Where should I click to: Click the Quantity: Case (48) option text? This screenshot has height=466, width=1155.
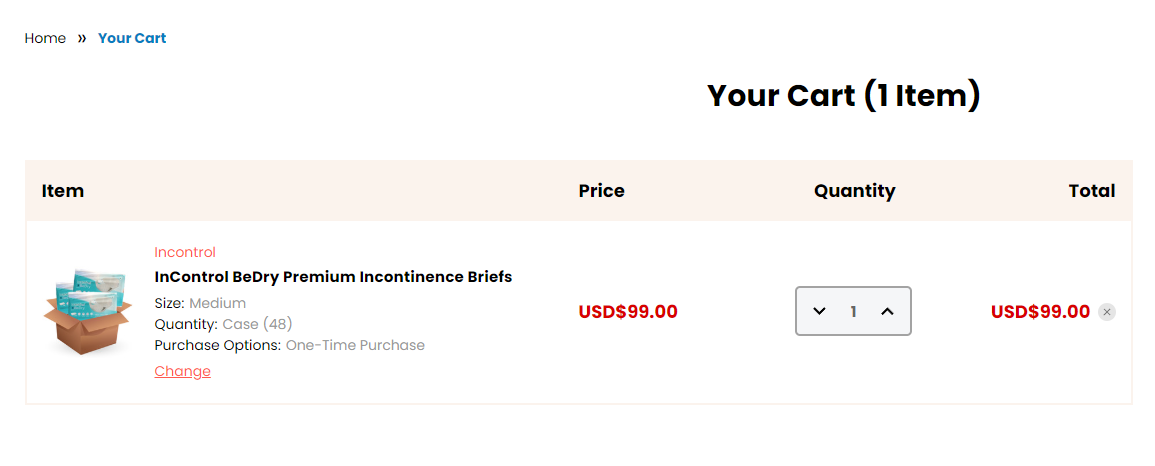click(224, 324)
